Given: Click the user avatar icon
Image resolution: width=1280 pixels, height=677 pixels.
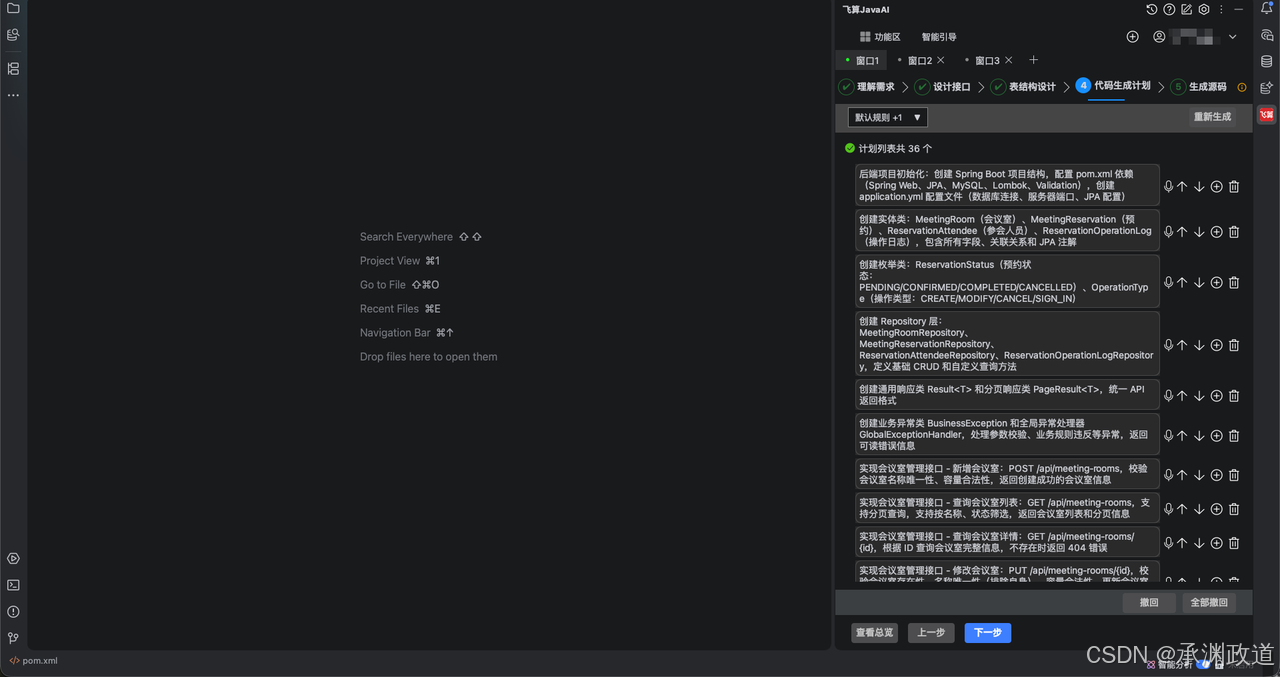Looking at the screenshot, I should click(1159, 37).
